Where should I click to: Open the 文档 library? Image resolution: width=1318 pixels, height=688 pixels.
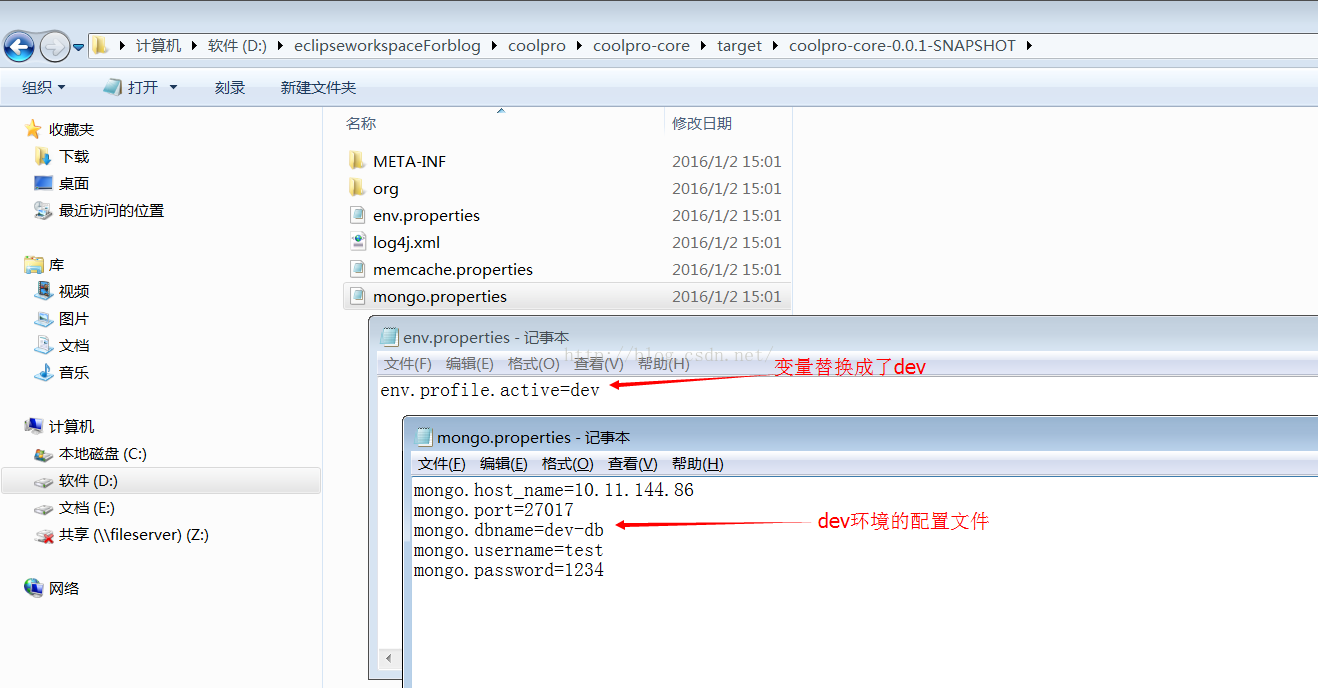point(74,345)
